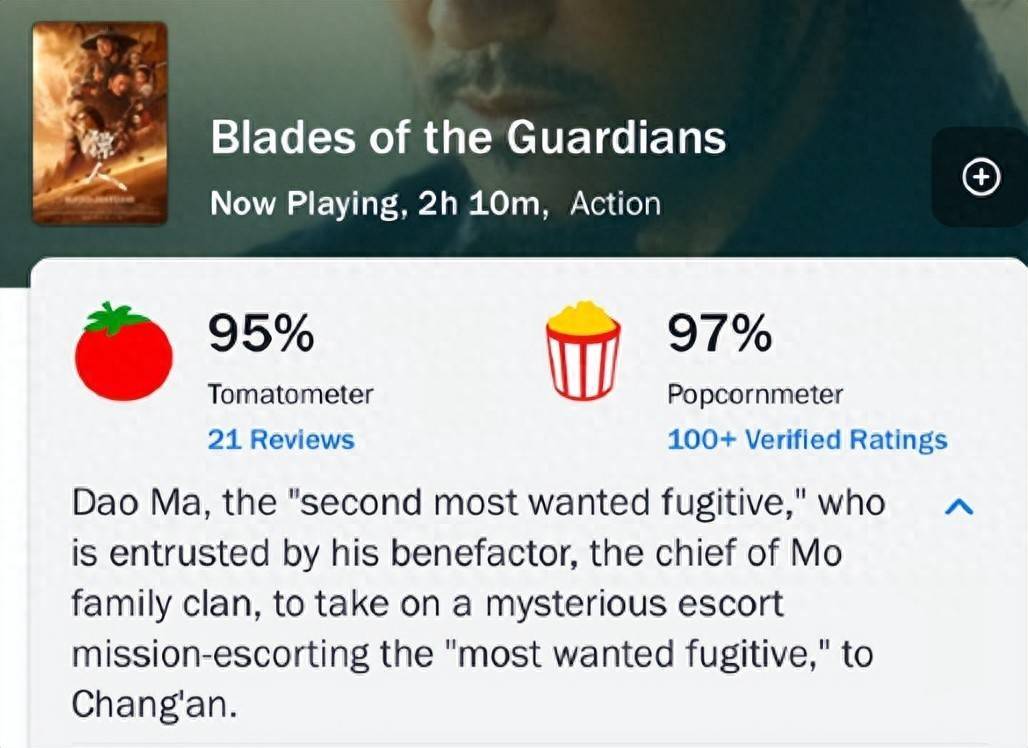
Task: Click the synopsis line starting with mission-escorting
Action: coord(472,655)
